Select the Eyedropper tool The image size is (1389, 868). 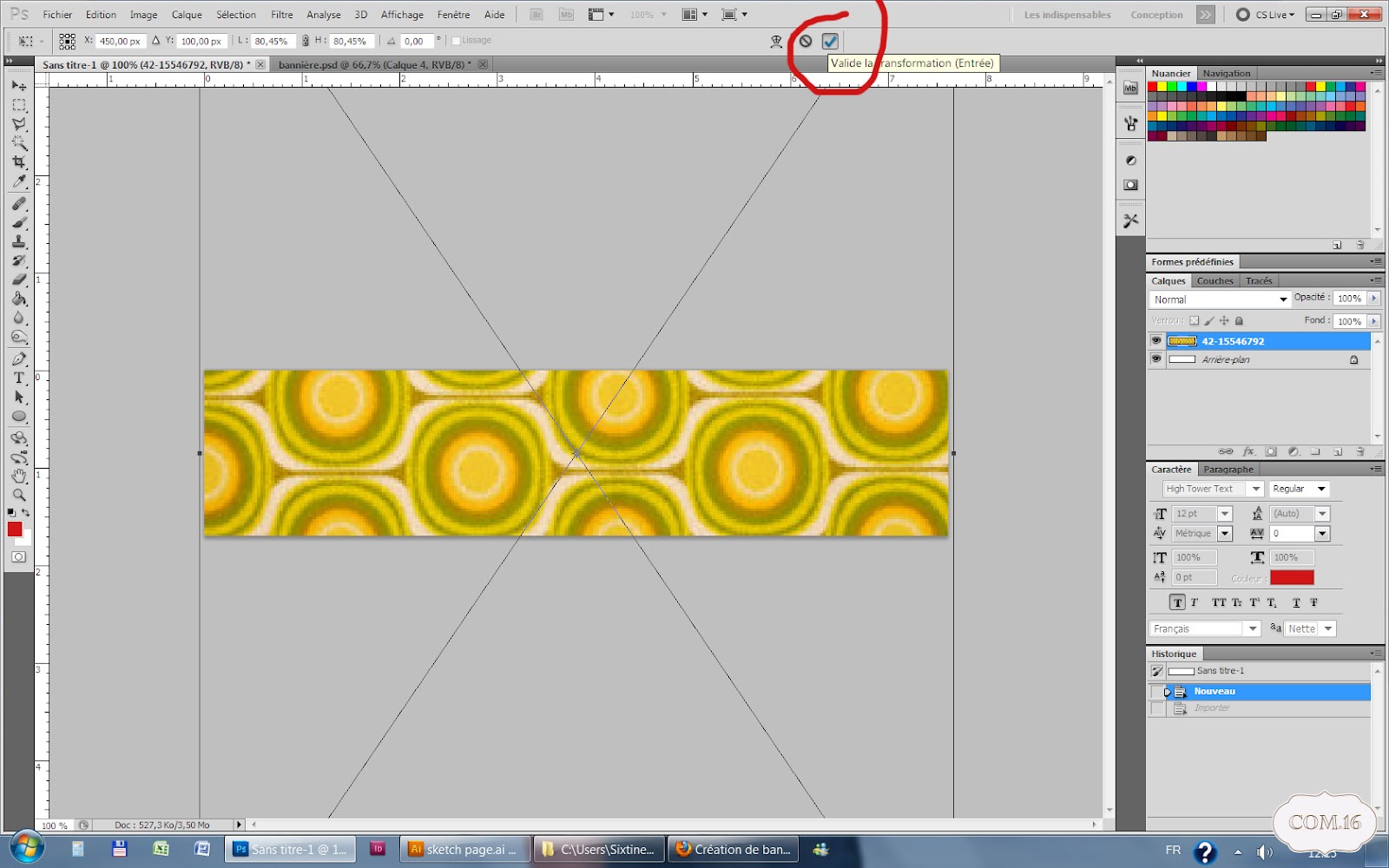tap(18, 181)
